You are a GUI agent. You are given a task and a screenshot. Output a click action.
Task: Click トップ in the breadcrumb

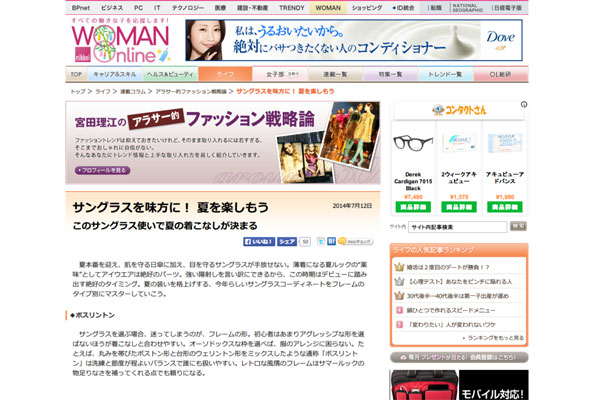click(x=78, y=91)
